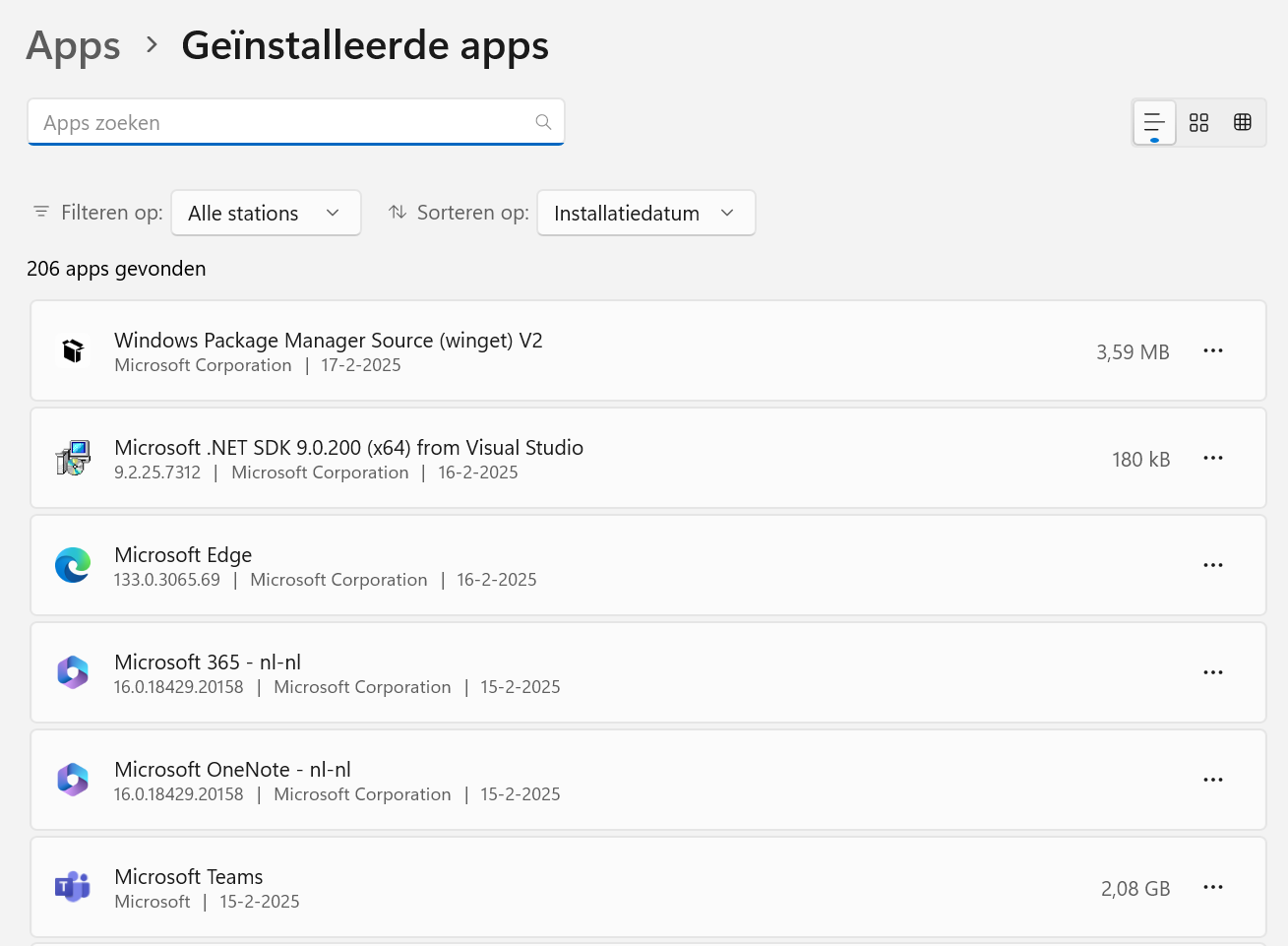Switch to grid view layout
This screenshot has width=1288, height=946.
pyautogui.click(x=1198, y=123)
